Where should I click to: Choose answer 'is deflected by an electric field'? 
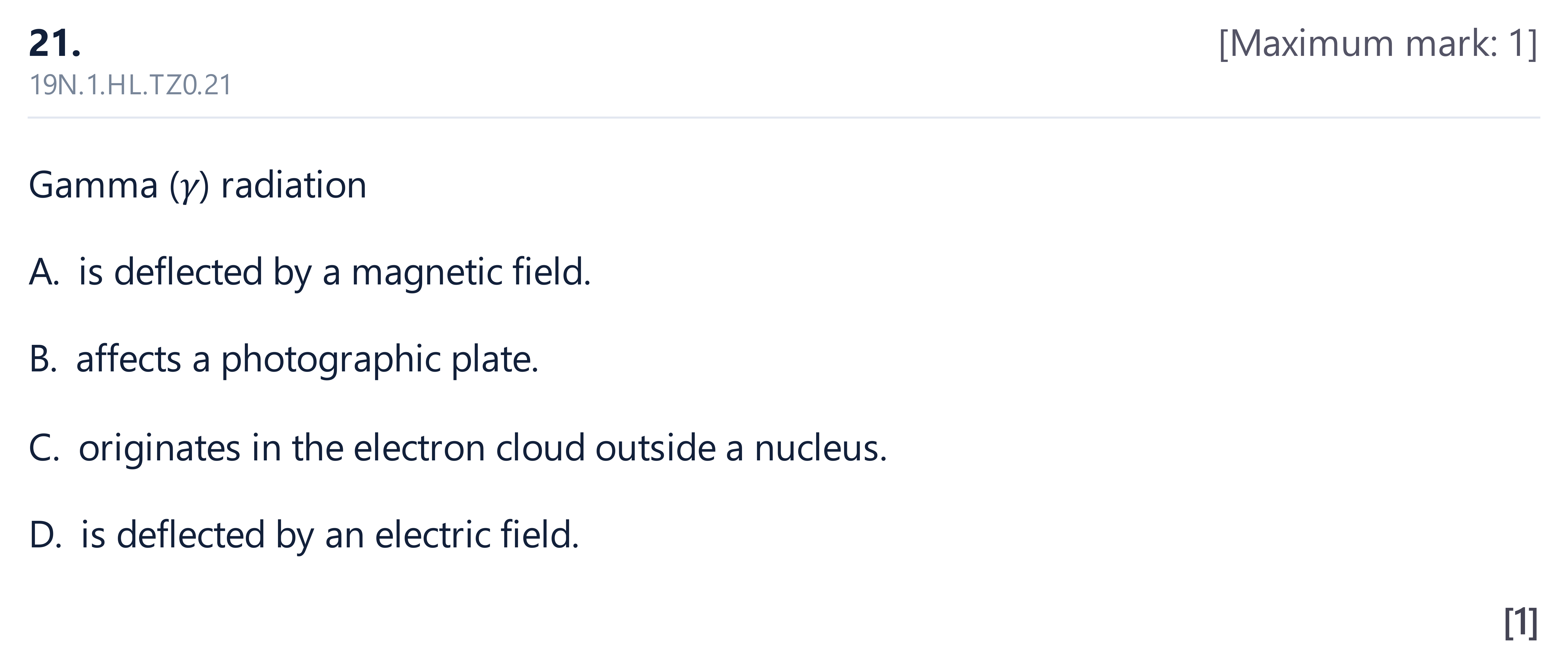click(329, 535)
